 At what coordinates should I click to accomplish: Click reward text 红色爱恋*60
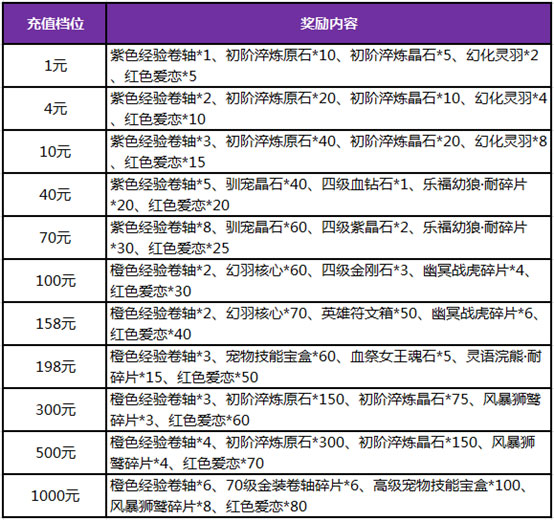coord(209,420)
